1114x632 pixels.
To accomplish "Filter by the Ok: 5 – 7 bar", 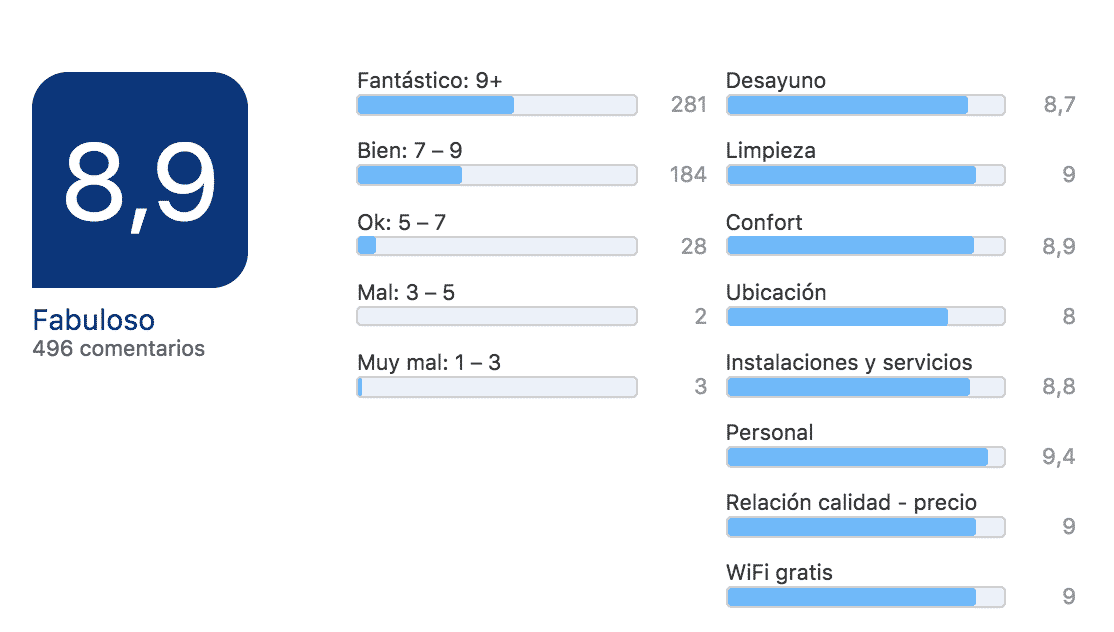I will (497, 246).
